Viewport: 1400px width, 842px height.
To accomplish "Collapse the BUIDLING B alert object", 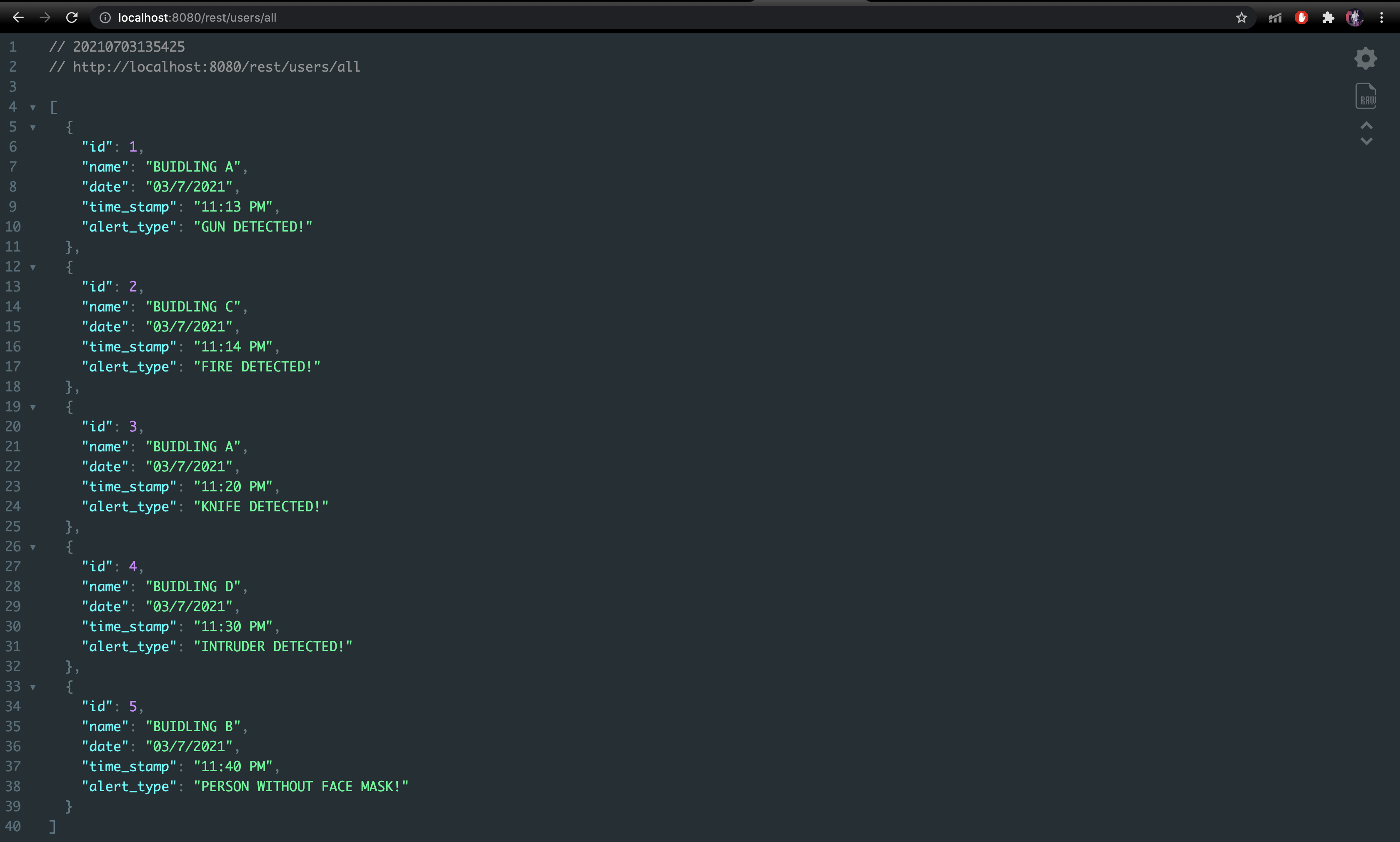I will click(x=33, y=687).
